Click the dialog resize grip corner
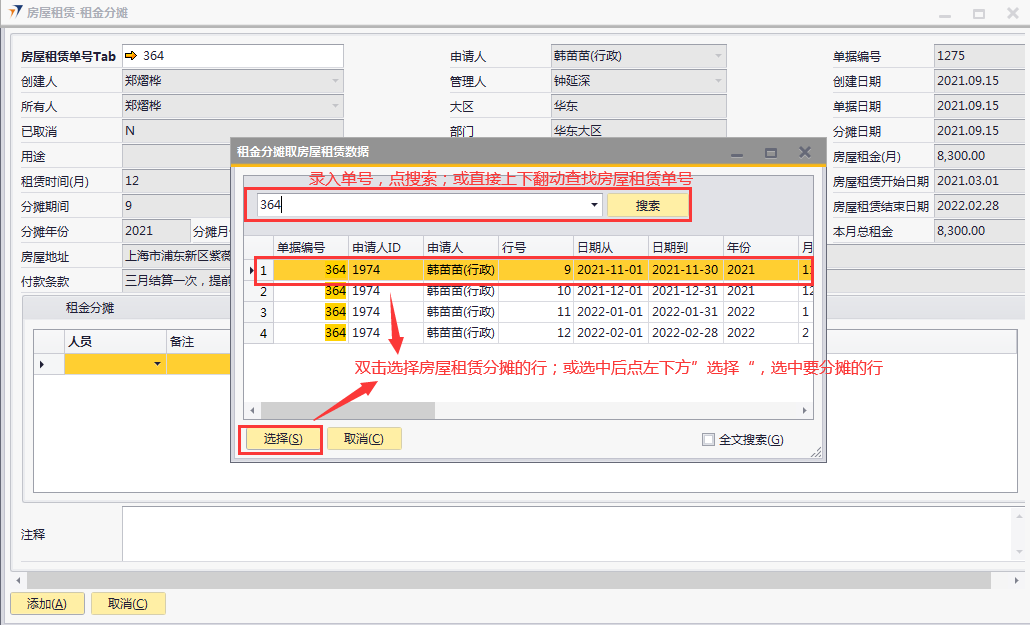The image size is (1030, 625). [x=816, y=453]
